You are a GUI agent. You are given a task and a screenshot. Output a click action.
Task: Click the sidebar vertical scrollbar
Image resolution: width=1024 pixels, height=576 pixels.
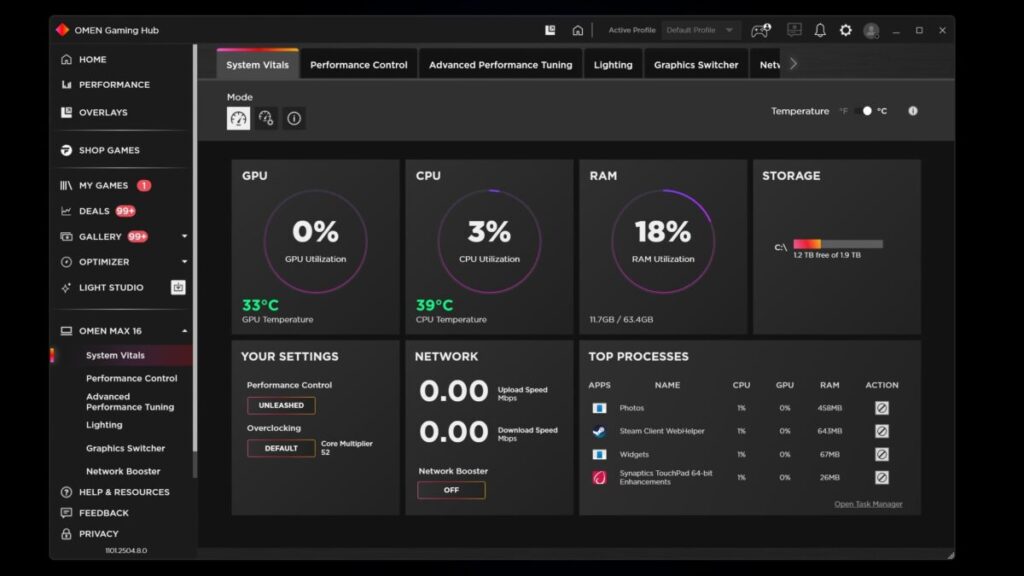(x=195, y=261)
